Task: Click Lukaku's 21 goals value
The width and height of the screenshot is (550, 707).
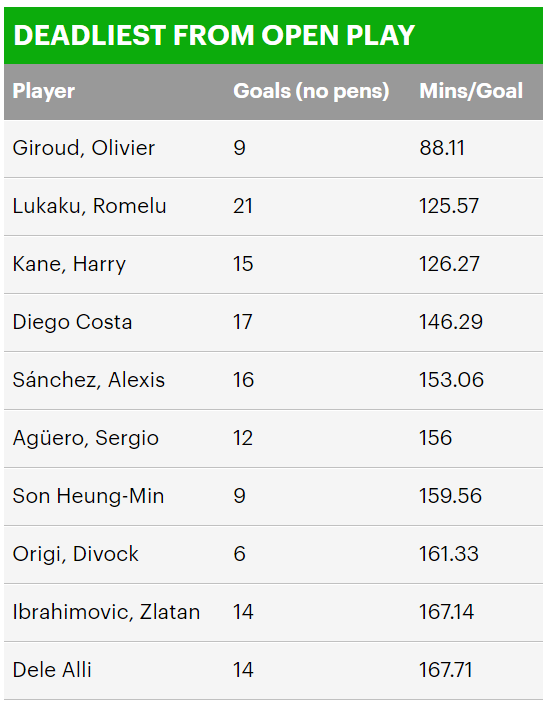Action: pos(243,206)
